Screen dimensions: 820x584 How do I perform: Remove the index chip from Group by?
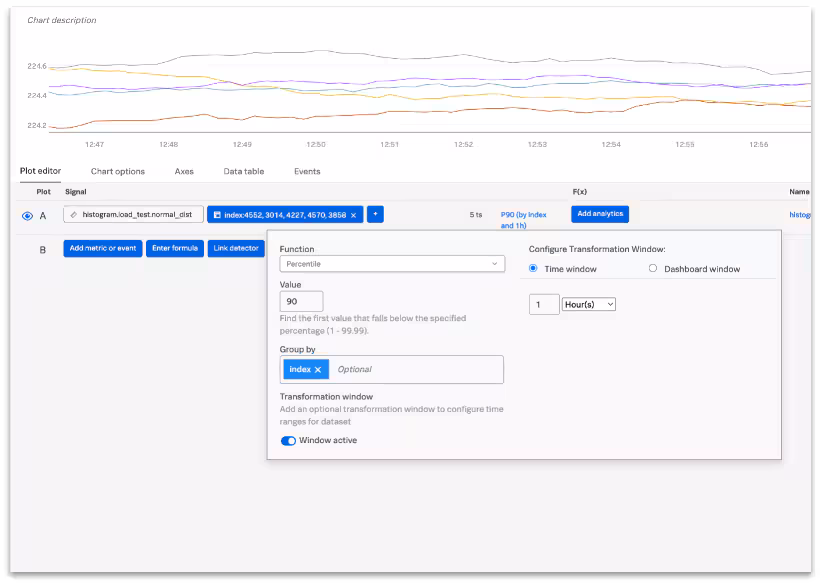click(316, 369)
